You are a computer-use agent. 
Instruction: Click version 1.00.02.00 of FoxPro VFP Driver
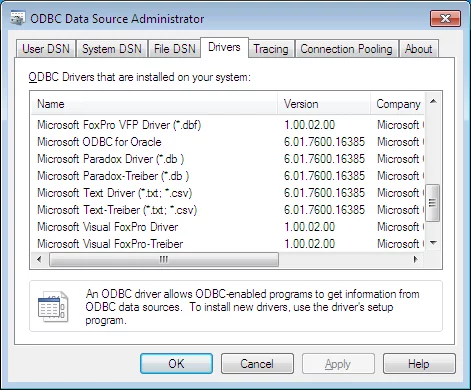pos(309,125)
